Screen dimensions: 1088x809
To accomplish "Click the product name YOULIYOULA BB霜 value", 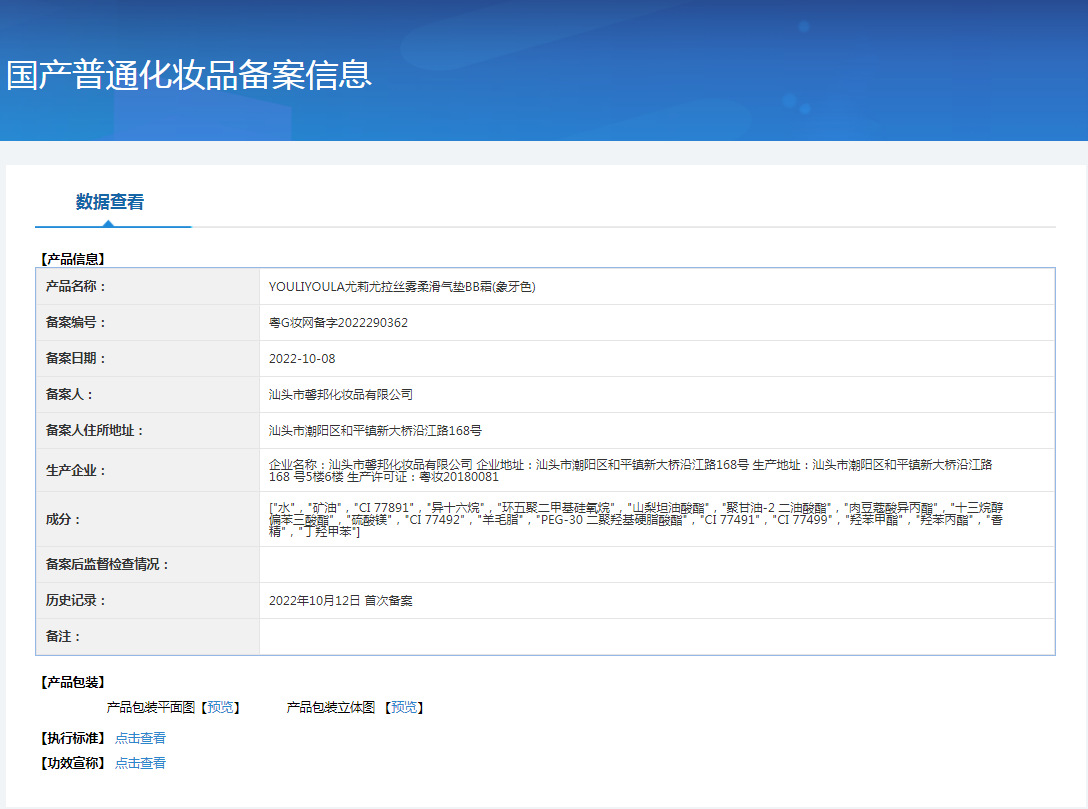I will point(402,287).
